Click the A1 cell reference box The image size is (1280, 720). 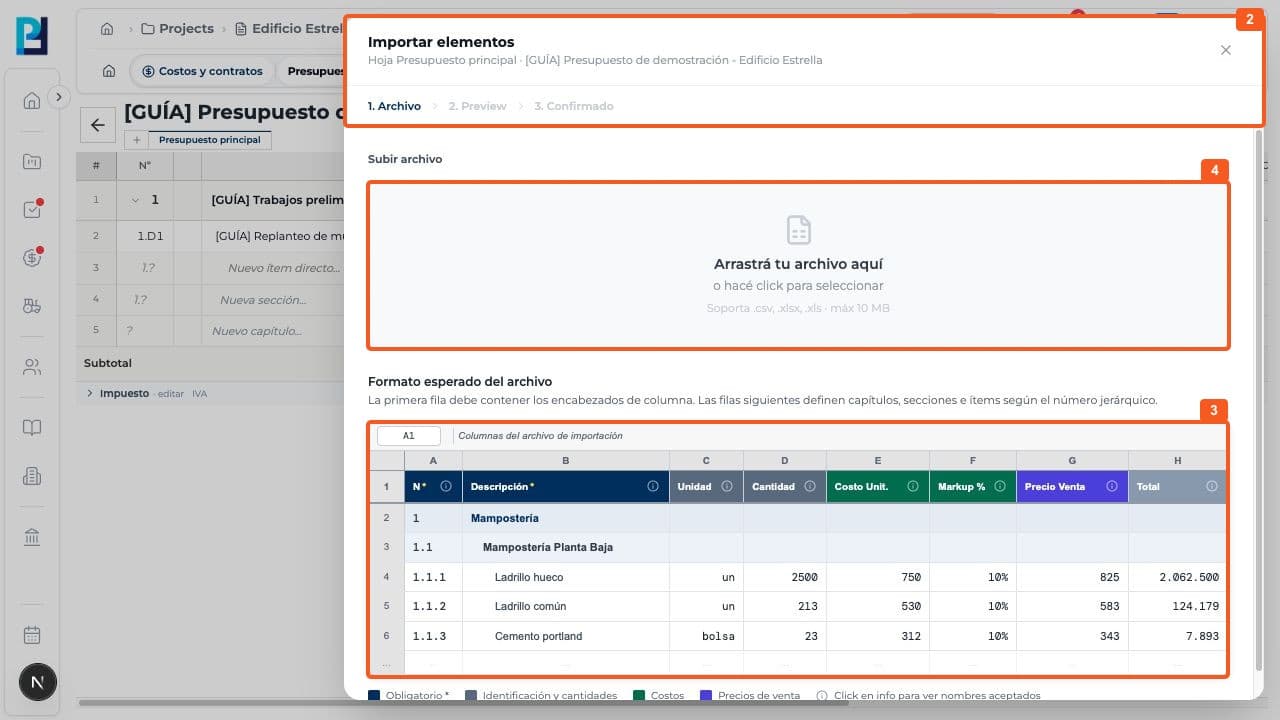pyautogui.click(x=409, y=436)
